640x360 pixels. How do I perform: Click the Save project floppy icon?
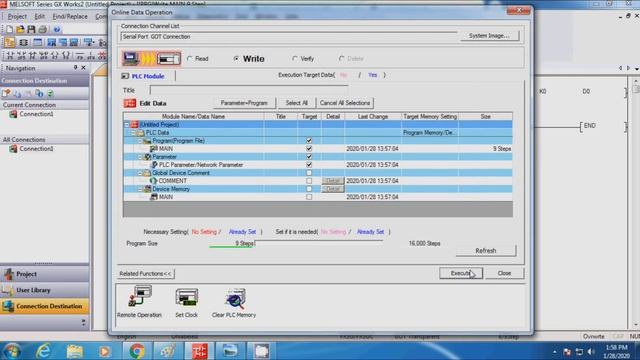pyautogui.click(x=31, y=29)
